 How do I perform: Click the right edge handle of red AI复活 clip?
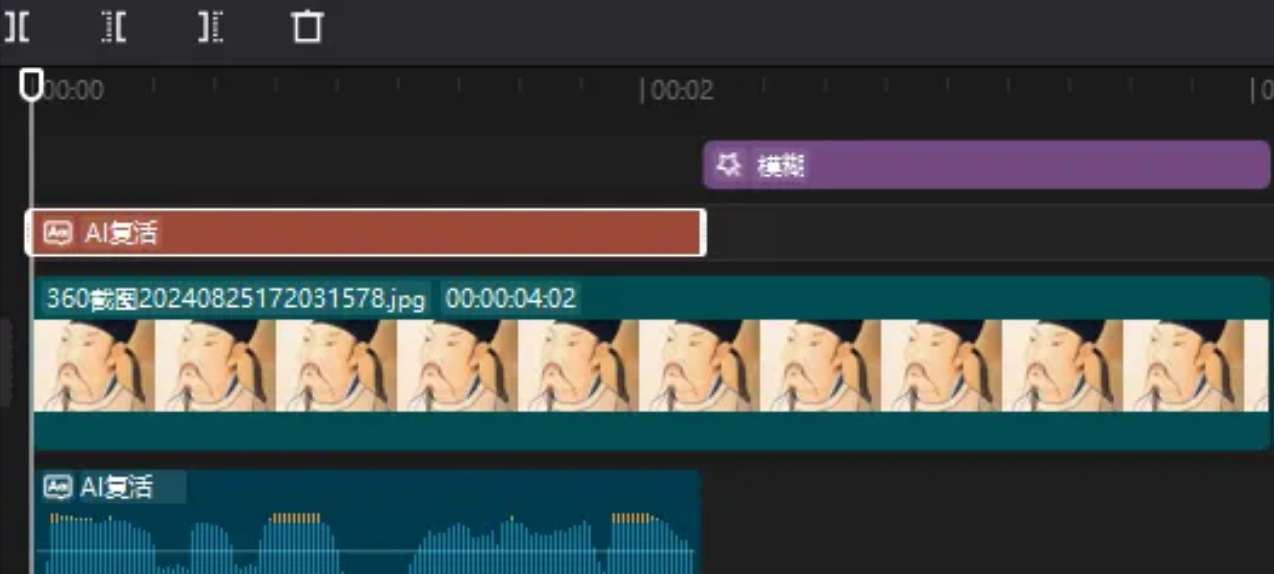[704, 233]
